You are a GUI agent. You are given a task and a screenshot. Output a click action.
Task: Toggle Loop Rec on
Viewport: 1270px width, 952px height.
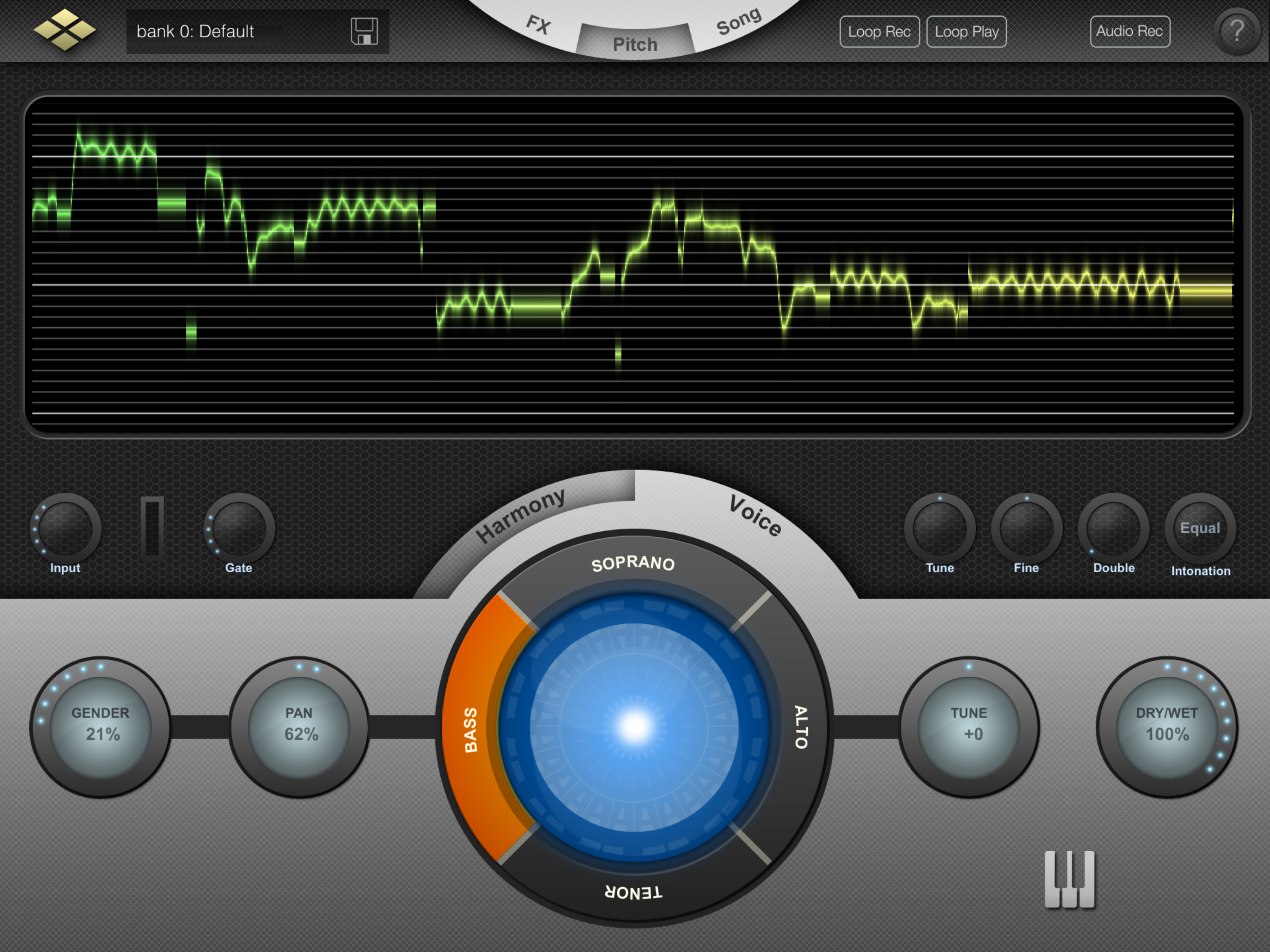click(x=879, y=32)
